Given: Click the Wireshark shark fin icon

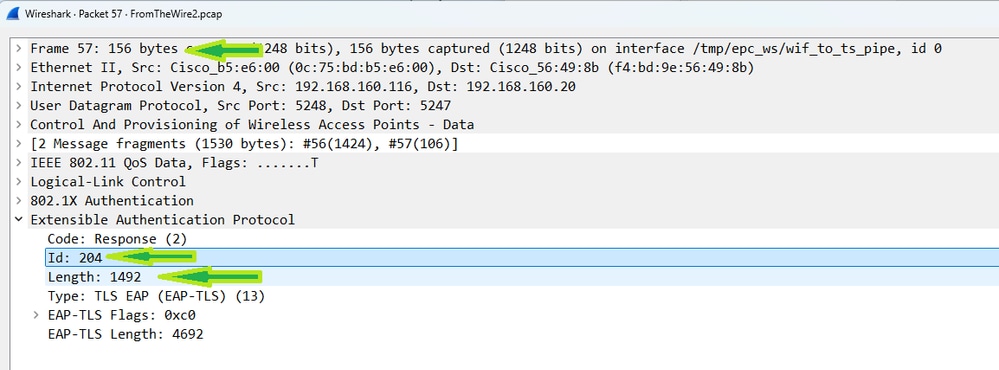Looking at the screenshot, I should pos(13,13).
